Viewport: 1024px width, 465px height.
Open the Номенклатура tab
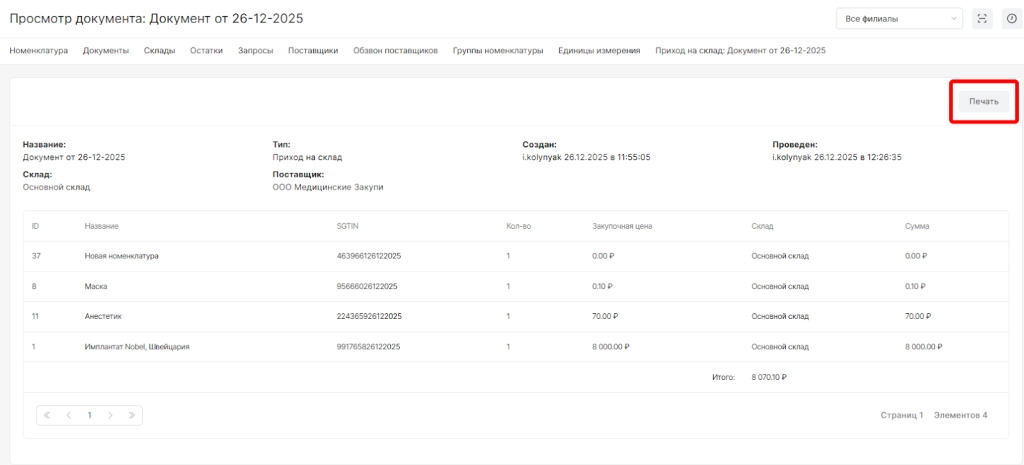(x=38, y=50)
